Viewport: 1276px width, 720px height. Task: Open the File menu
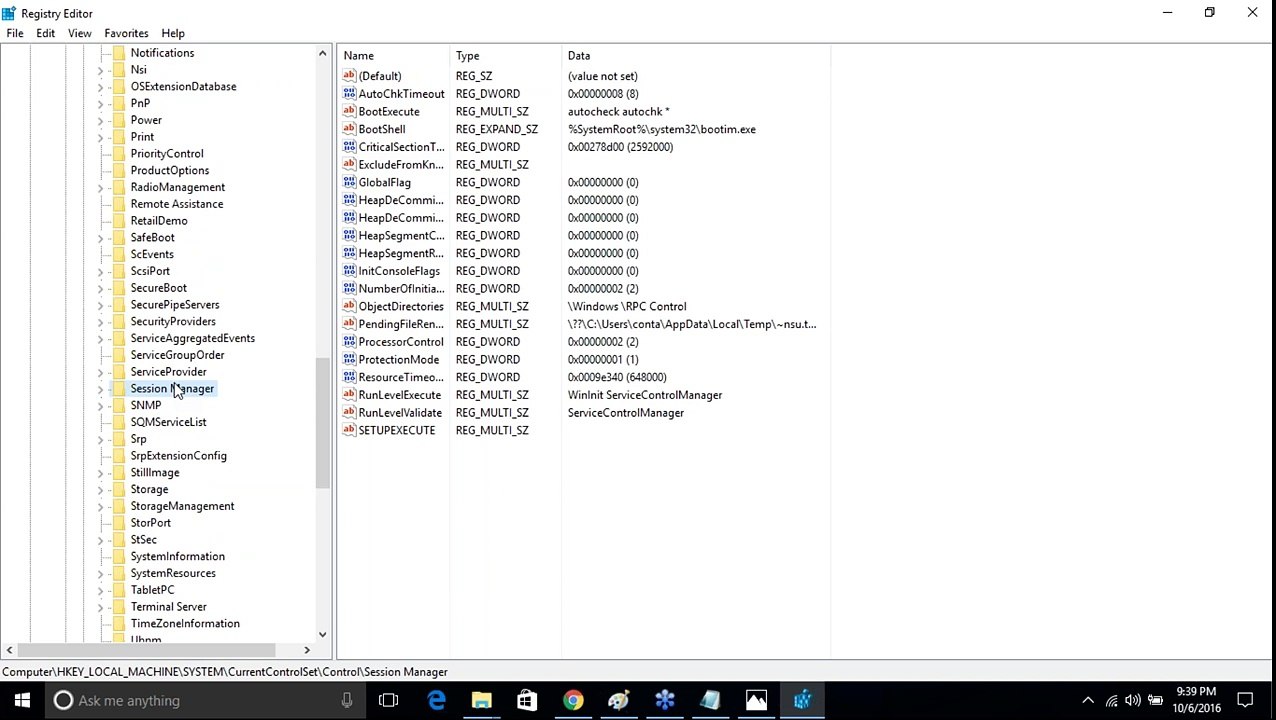pos(15,33)
